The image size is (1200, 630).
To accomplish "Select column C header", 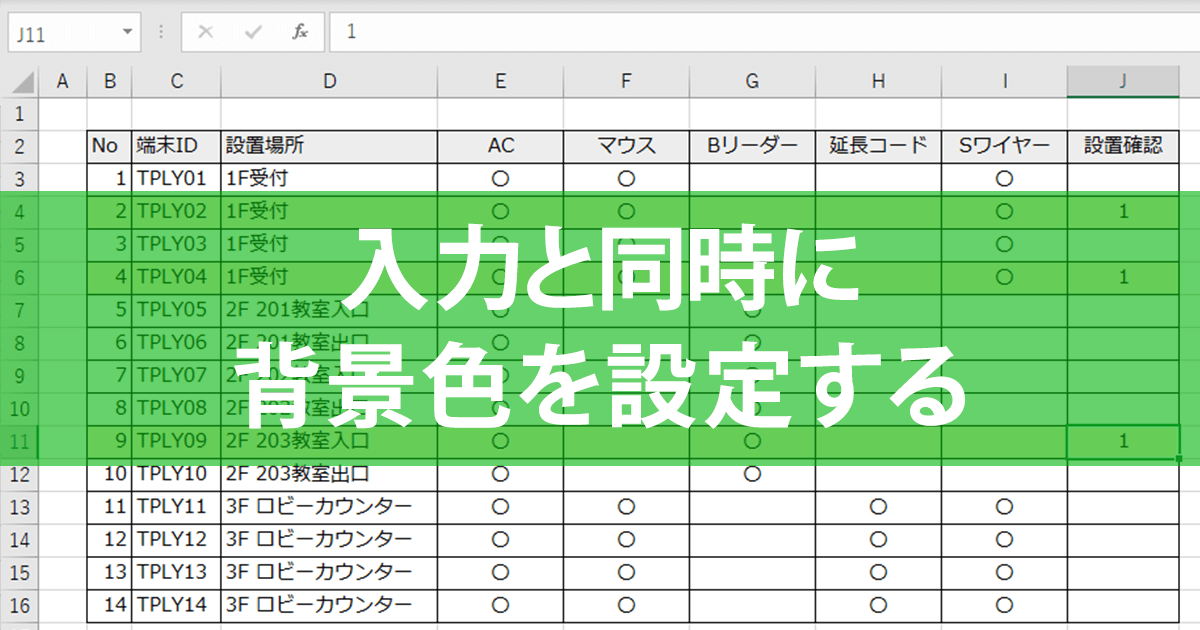I will coord(176,82).
